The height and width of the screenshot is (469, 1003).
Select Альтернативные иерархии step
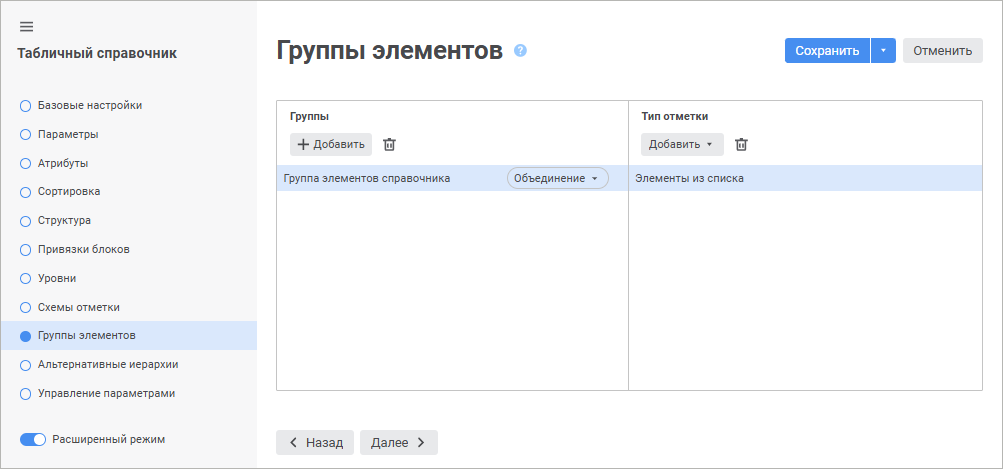[129, 365]
